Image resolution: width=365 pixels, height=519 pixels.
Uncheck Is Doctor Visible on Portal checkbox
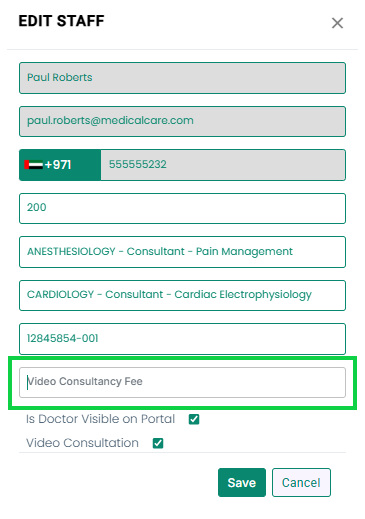click(194, 419)
